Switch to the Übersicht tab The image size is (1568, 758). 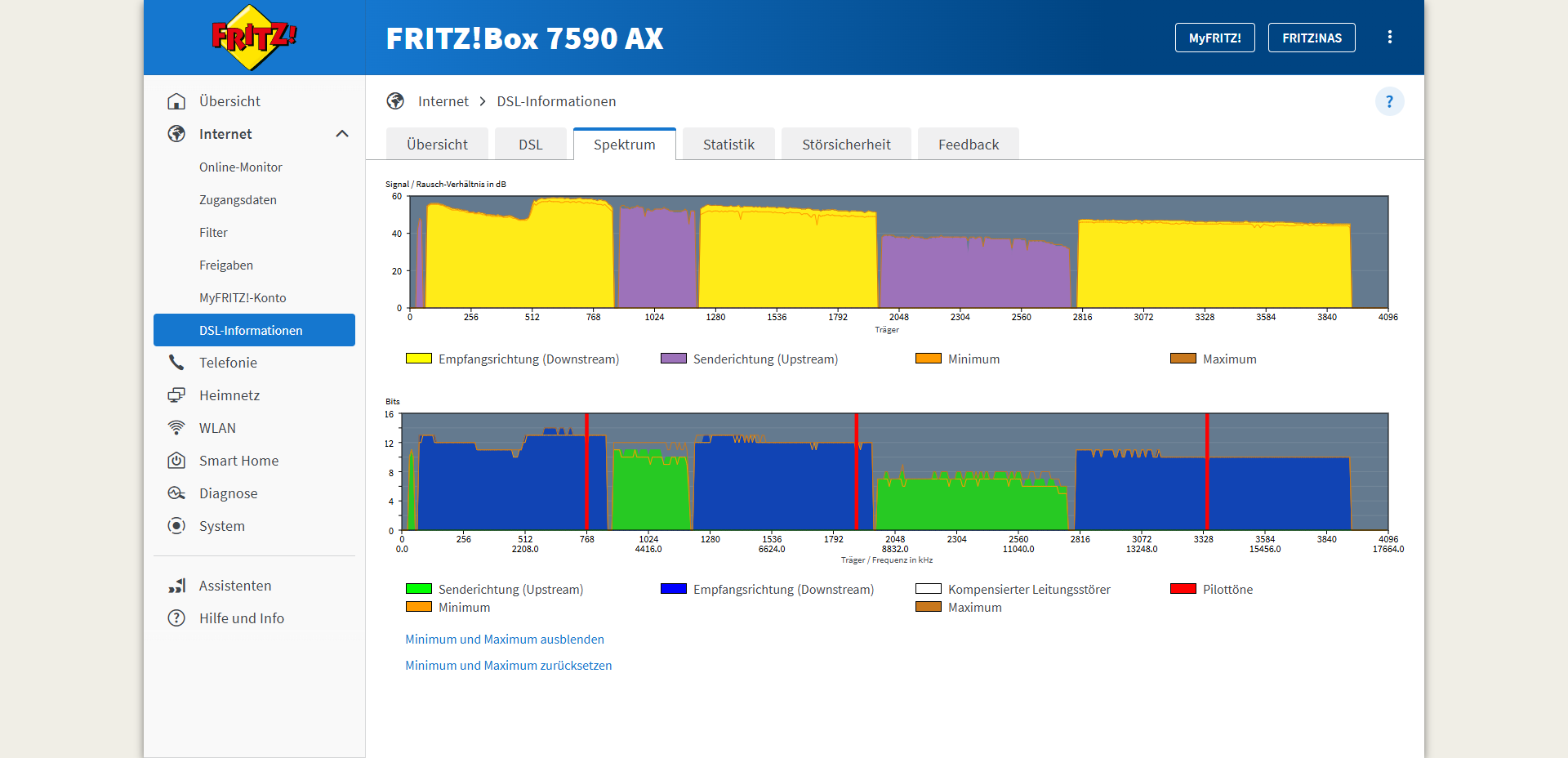point(437,145)
